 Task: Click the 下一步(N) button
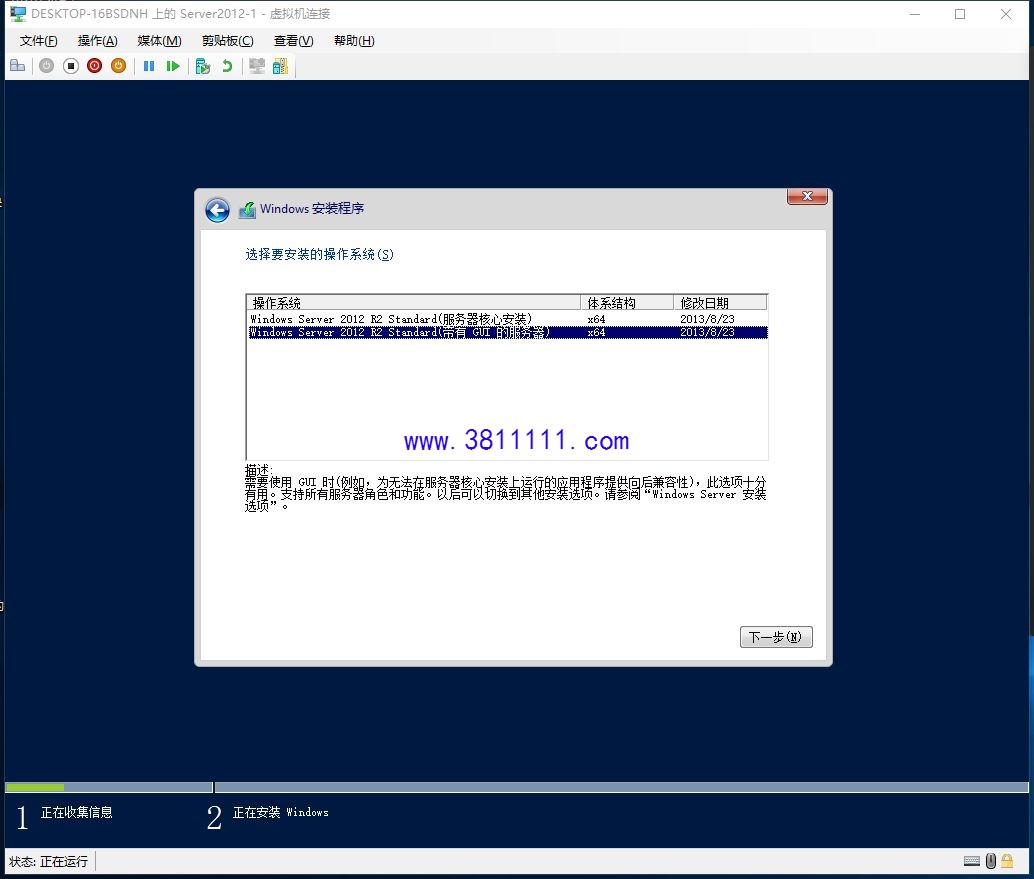coord(776,637)
